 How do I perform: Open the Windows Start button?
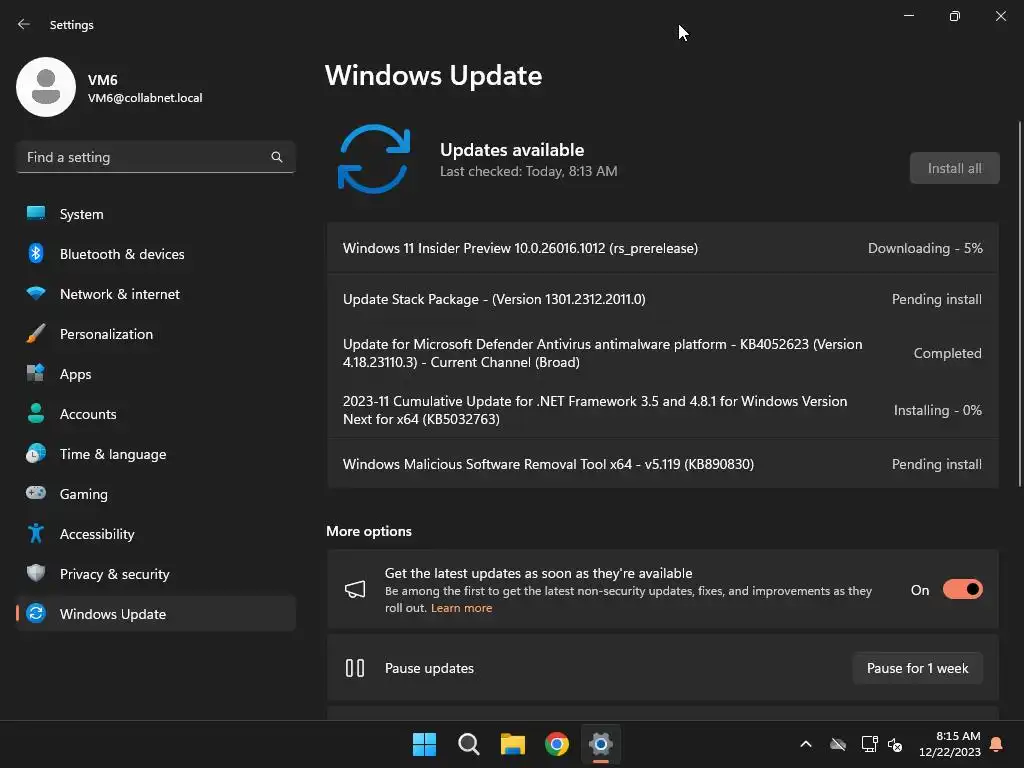tap(424, 744)
